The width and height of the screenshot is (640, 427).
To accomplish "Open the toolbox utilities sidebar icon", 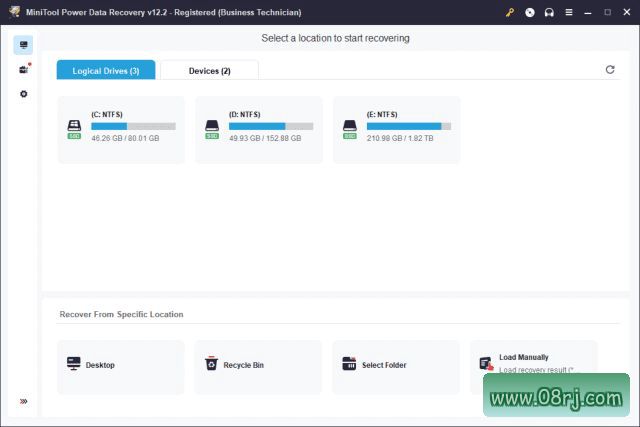I will coord(24,69).
